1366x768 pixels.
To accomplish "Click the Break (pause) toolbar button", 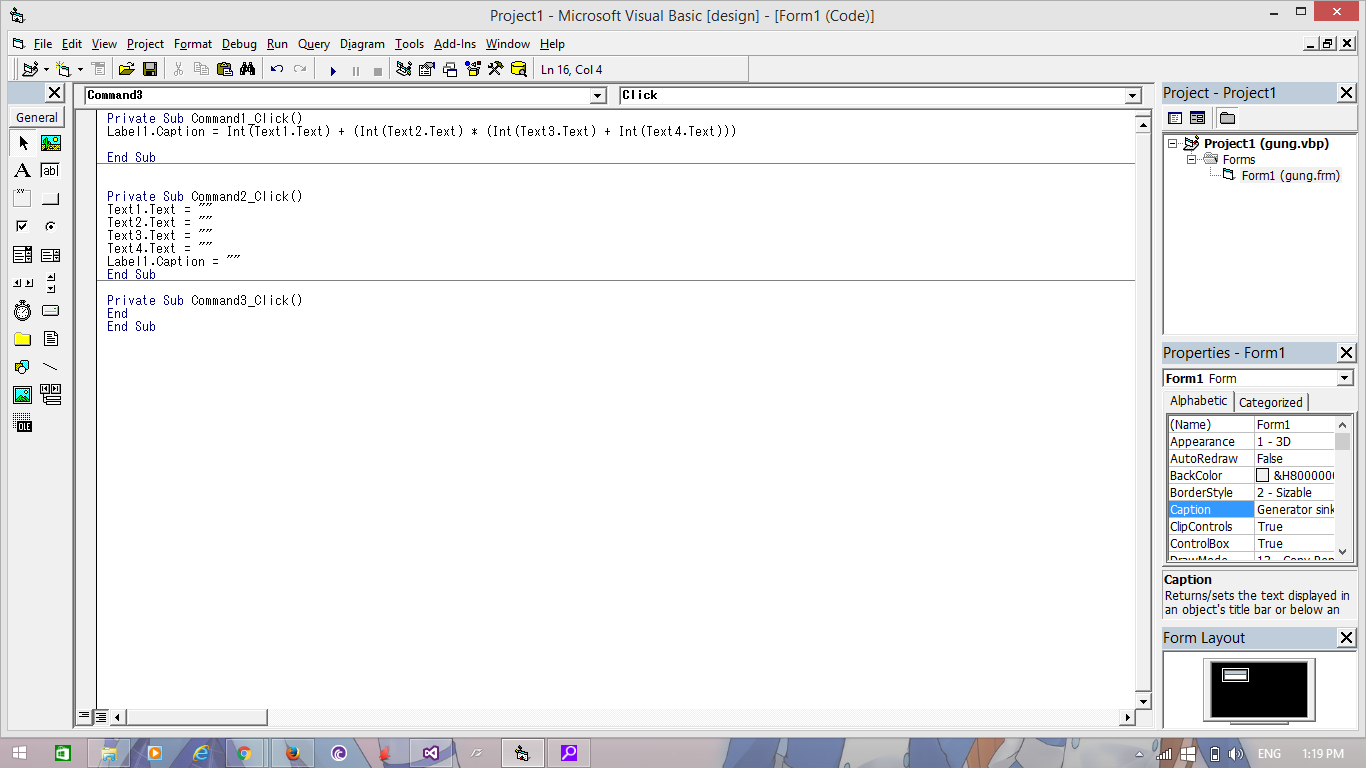I will click(x=355, y=70).
